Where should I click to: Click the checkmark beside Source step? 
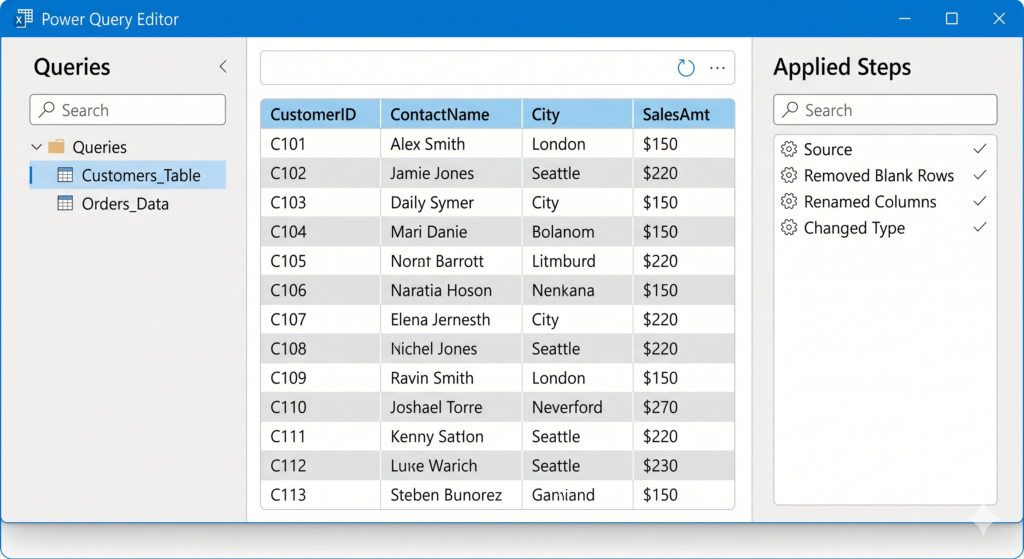pos(980,149)
